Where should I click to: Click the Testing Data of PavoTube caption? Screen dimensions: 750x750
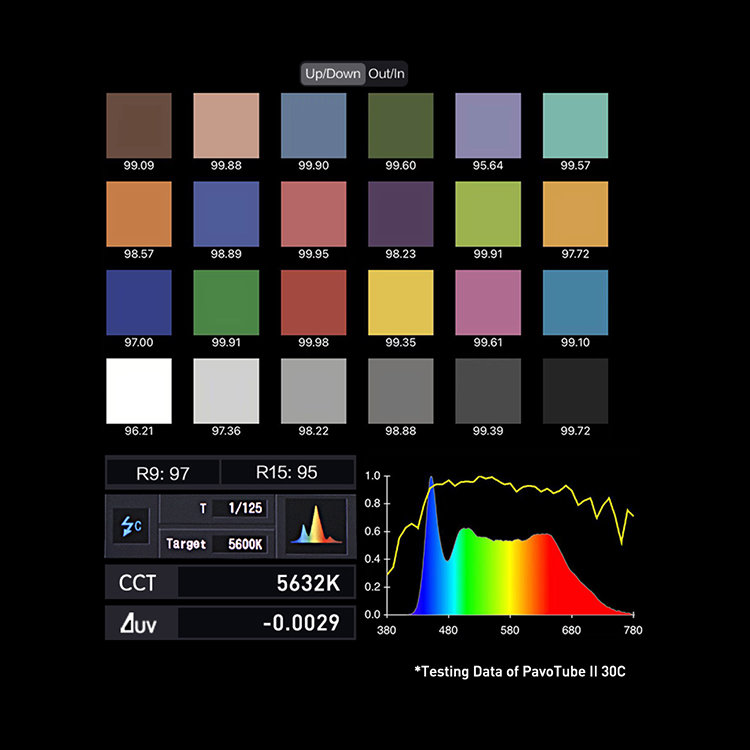[520, 671]
